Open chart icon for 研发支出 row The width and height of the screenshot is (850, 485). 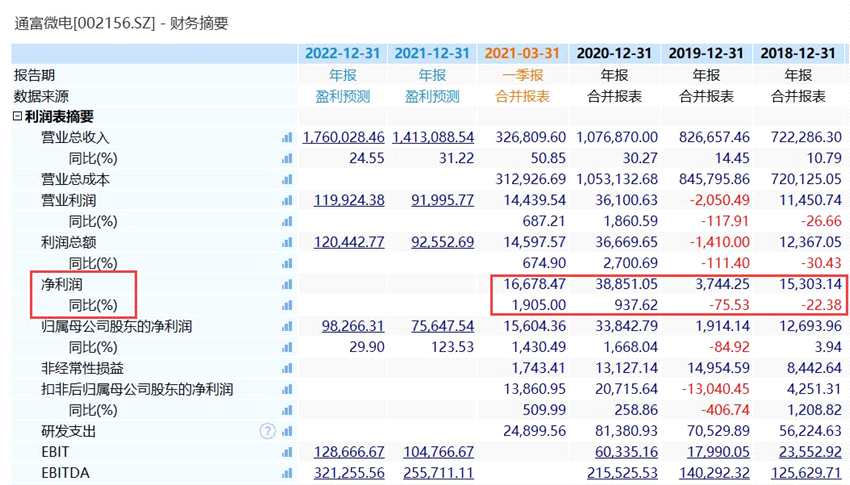tap(287, 431)
